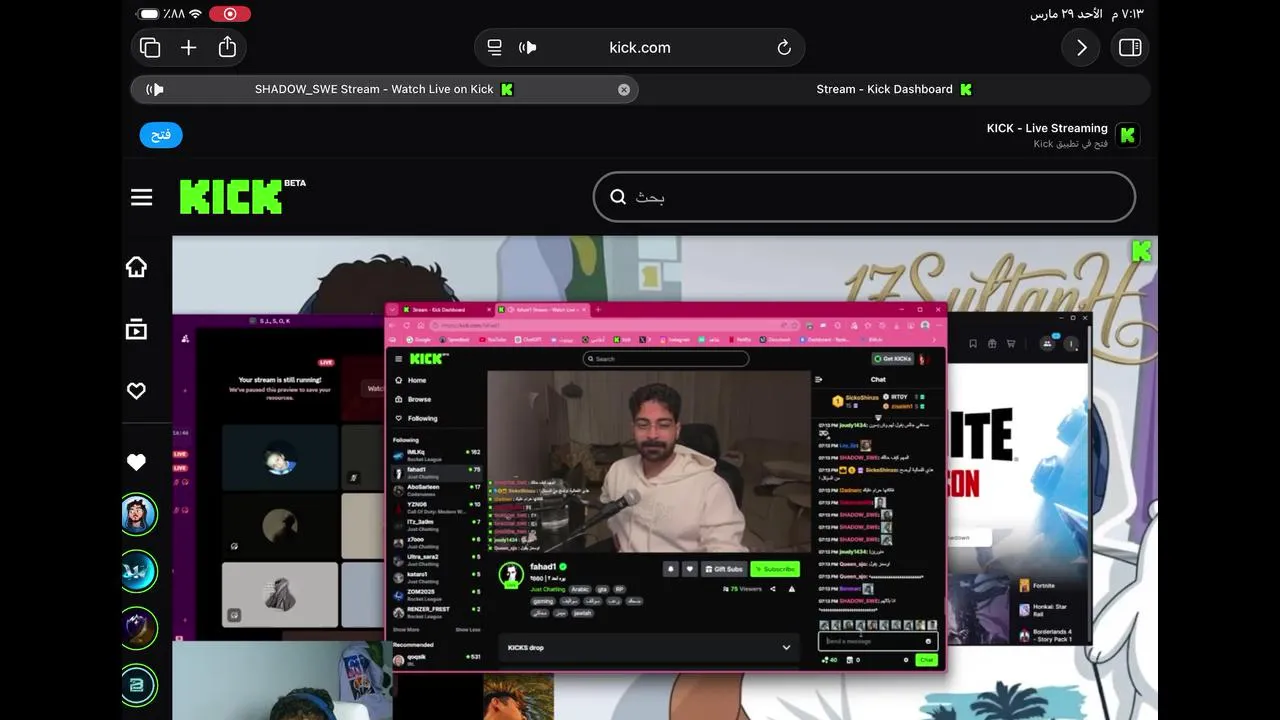Open the blue number-2 channel avatar

[x=139, y=685]
